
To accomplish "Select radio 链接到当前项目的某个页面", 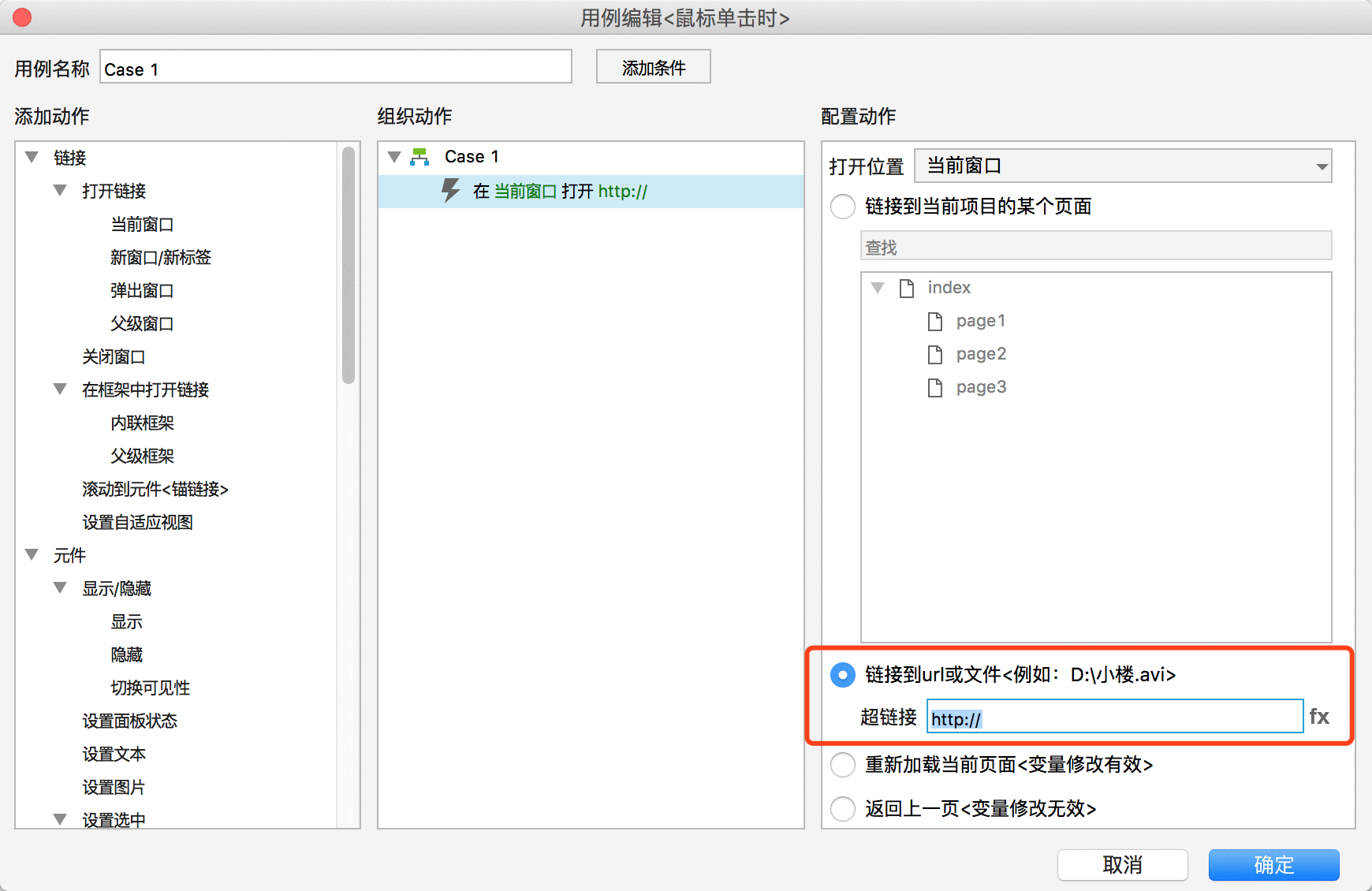I will 843,207.
